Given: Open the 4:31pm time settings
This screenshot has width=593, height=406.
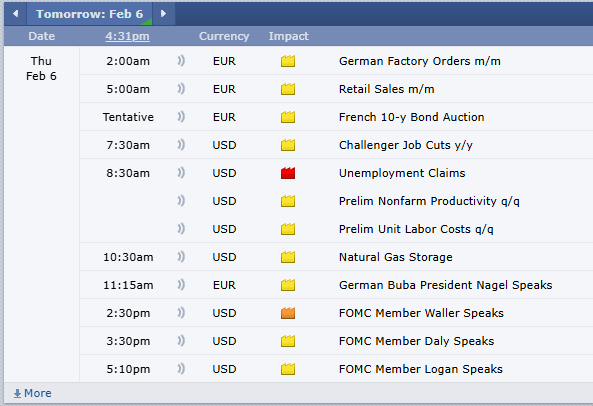Looking at the screenshot, I should tap(127, 36).
